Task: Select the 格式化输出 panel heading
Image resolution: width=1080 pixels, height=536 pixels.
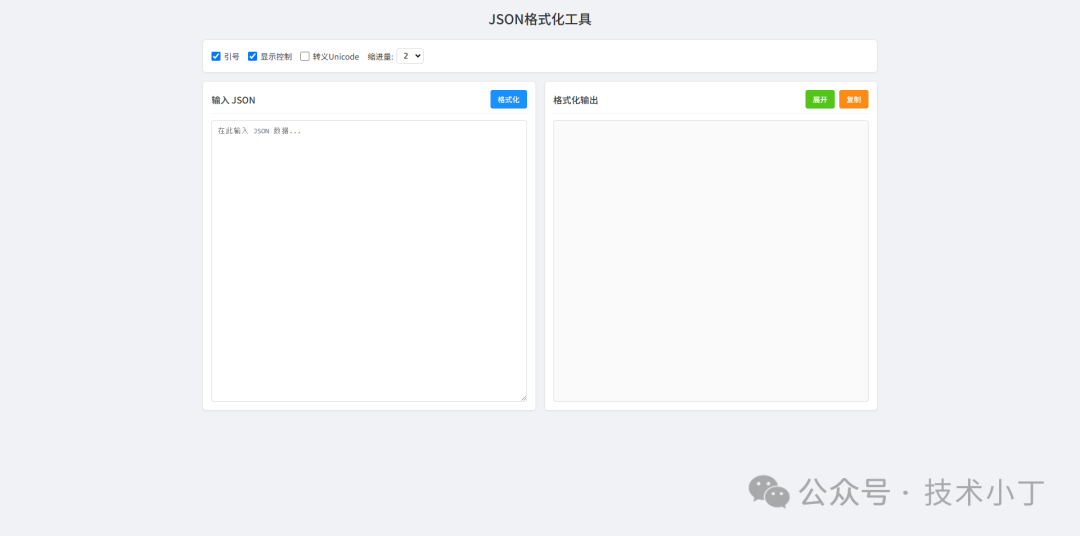Action: 575,100
